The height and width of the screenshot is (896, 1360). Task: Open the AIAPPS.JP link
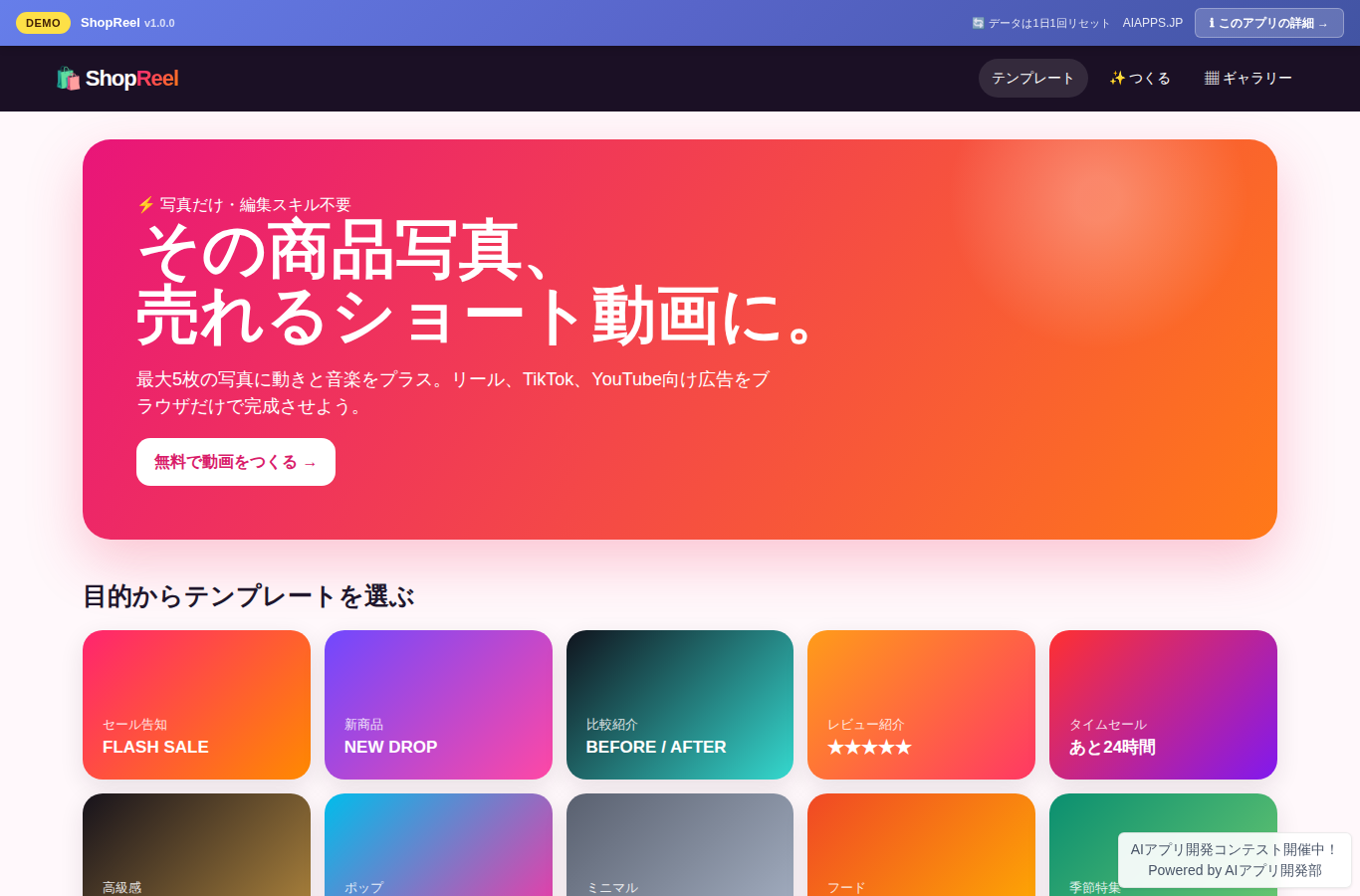click(1153, 23)
